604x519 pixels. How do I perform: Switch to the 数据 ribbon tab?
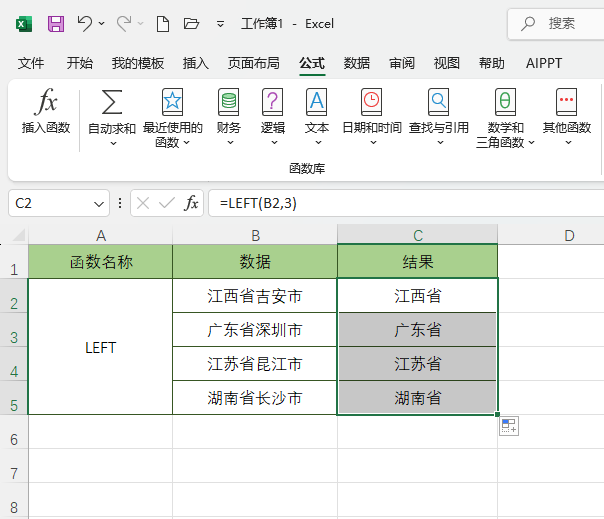point(357,63)
